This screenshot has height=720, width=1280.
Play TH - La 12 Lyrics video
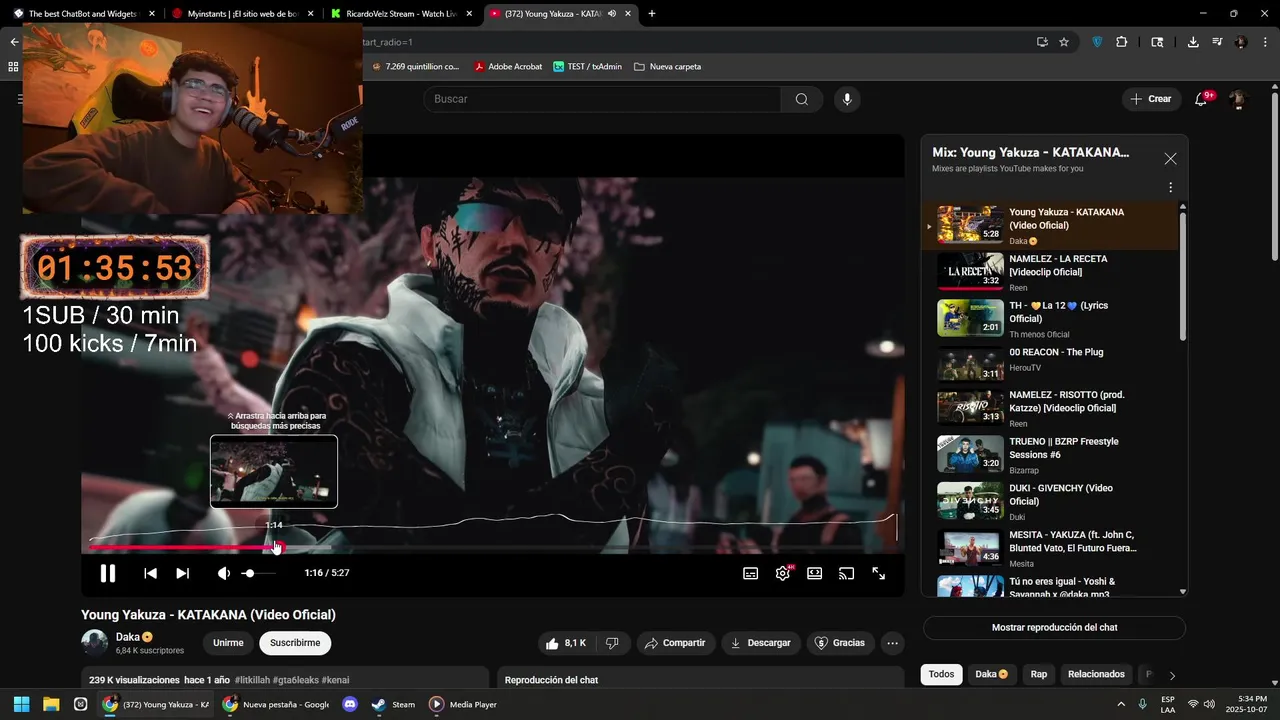1050,319
